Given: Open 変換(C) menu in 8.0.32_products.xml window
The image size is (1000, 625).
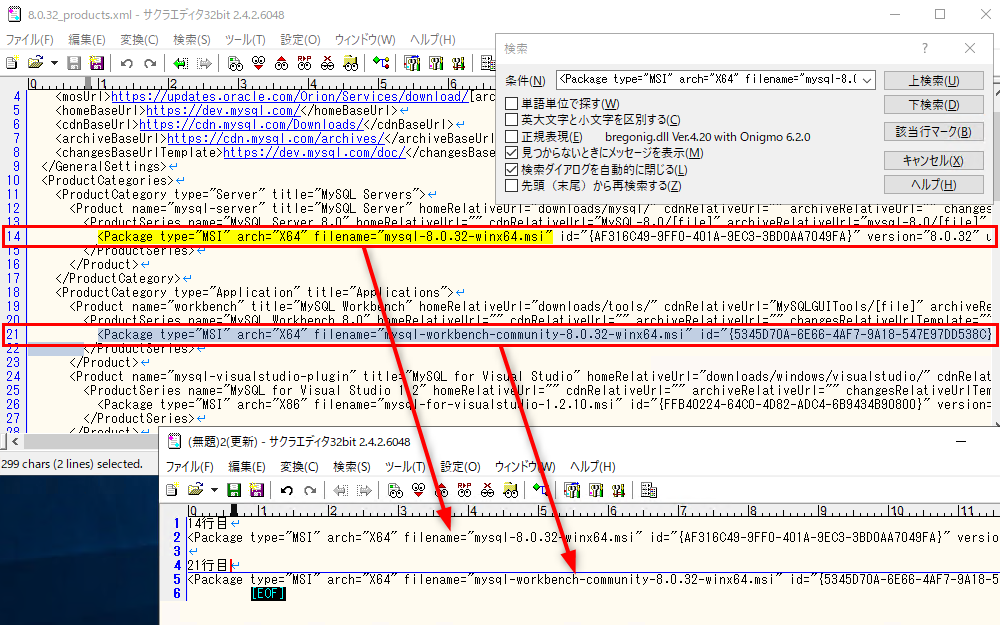Looking at the screenshot, I should tap(139, 40).
